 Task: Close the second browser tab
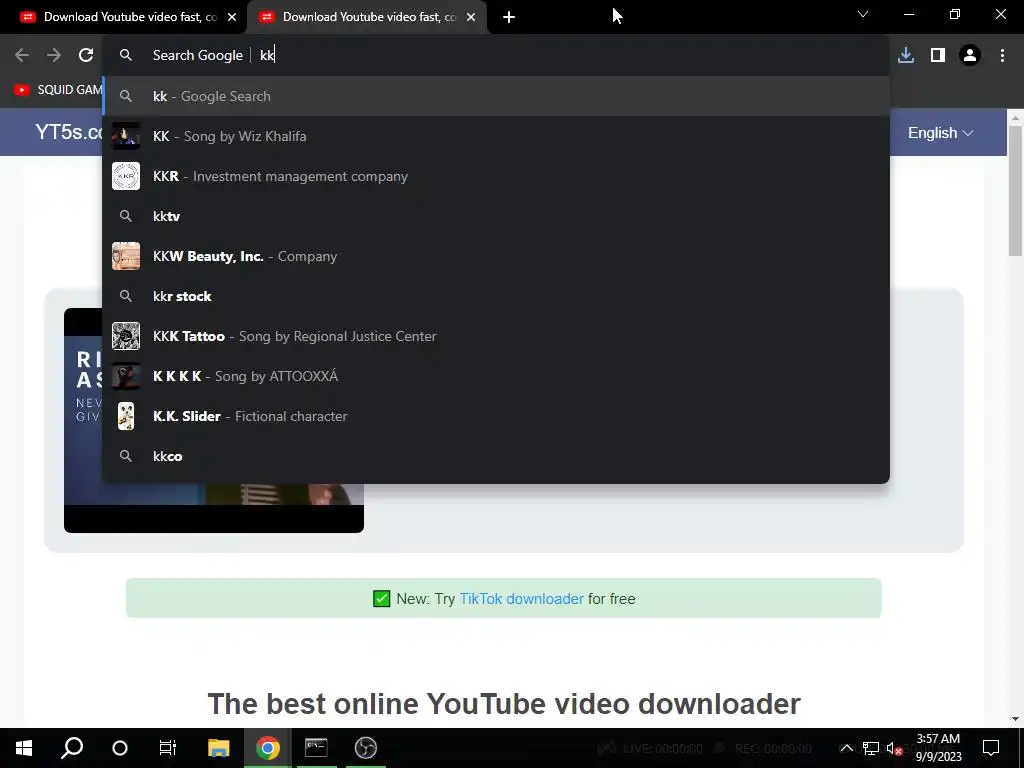(x=471, y=17)
